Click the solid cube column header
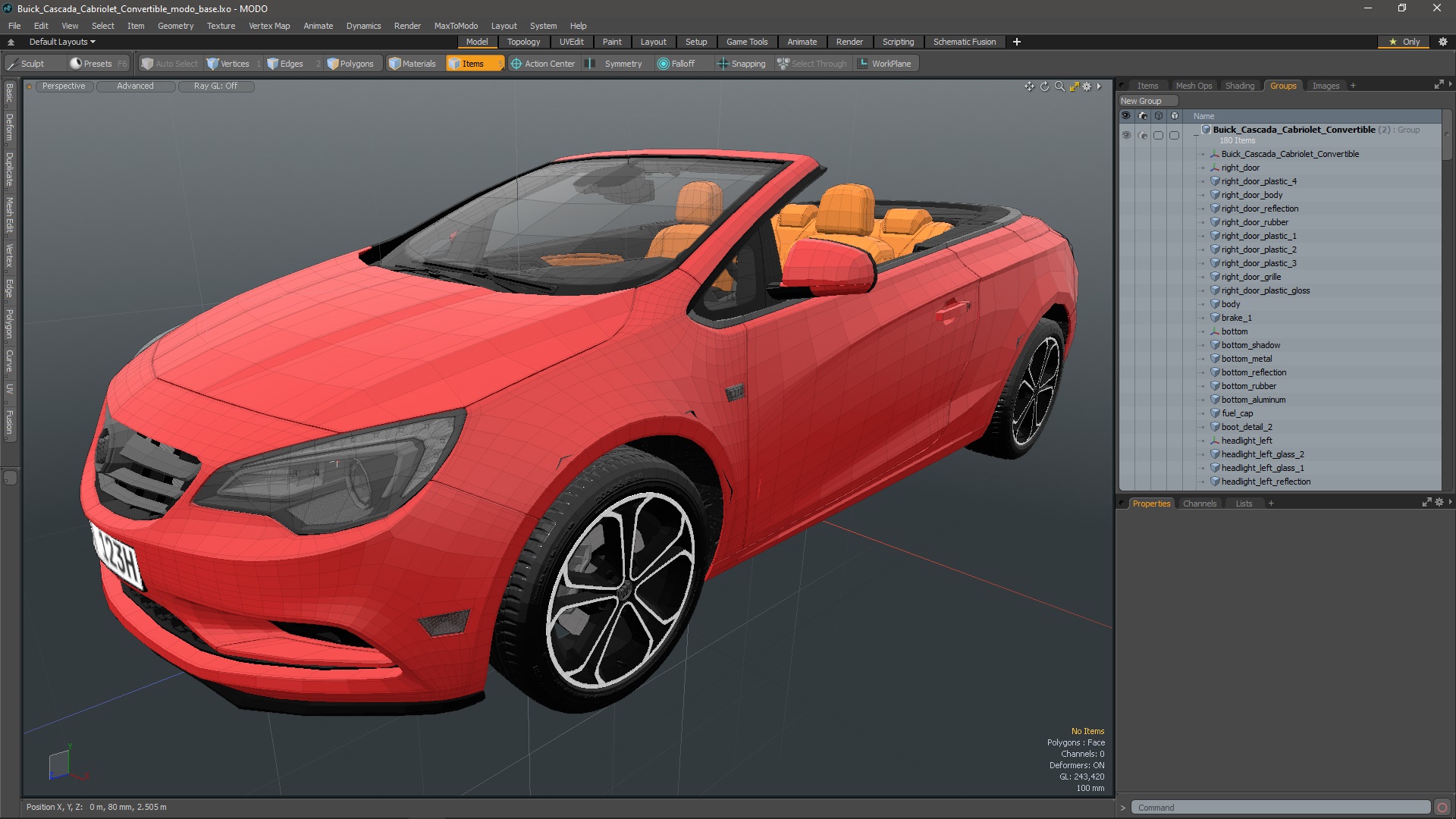This screenshot has height=819, width=1456. [1174, 116]
